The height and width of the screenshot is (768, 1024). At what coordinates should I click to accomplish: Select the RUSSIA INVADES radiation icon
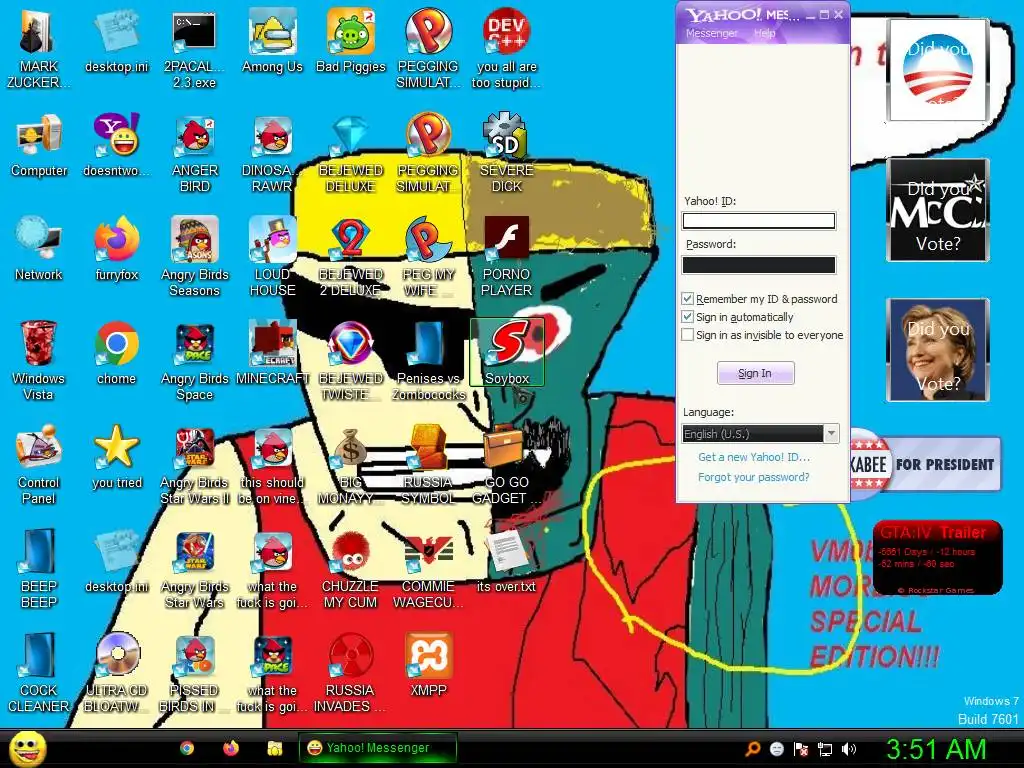(x=351, y=672)
